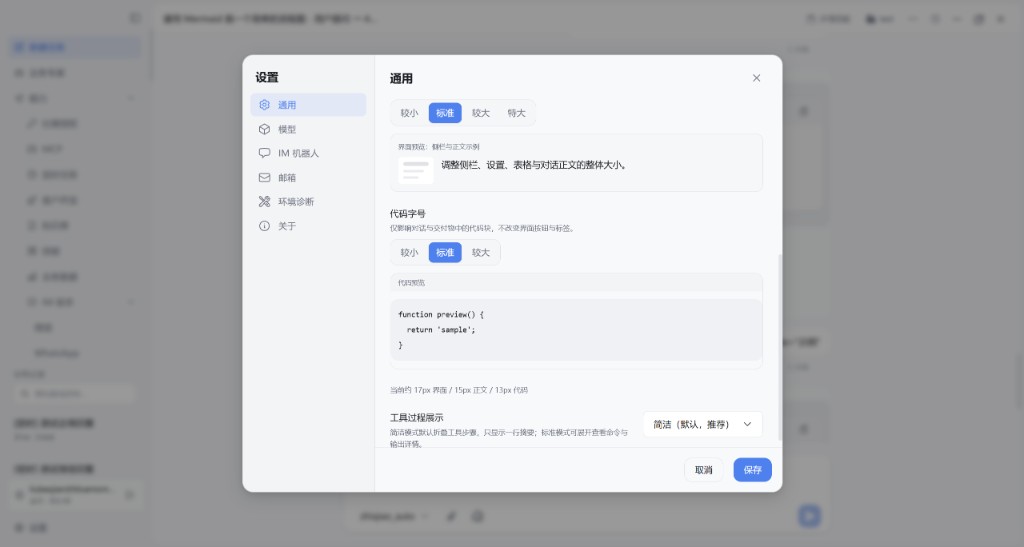Click the 代码字号 heading
Screen dimensions: 1024x547
(408, 213)
